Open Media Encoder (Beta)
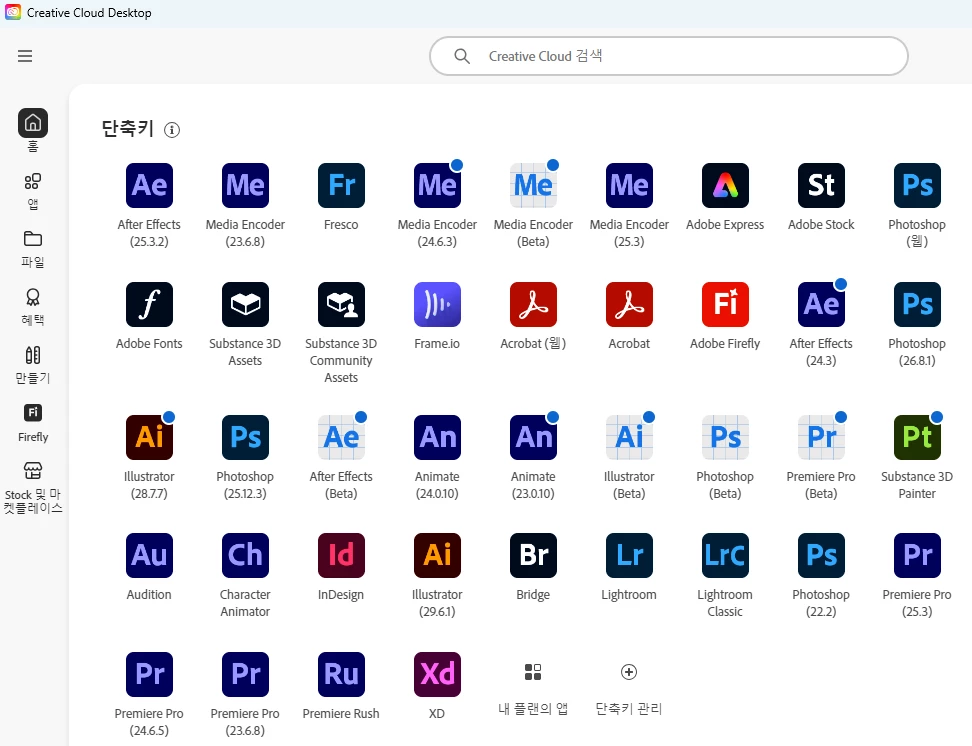Screen dimensions: 972x746 [x=533, y=185]
